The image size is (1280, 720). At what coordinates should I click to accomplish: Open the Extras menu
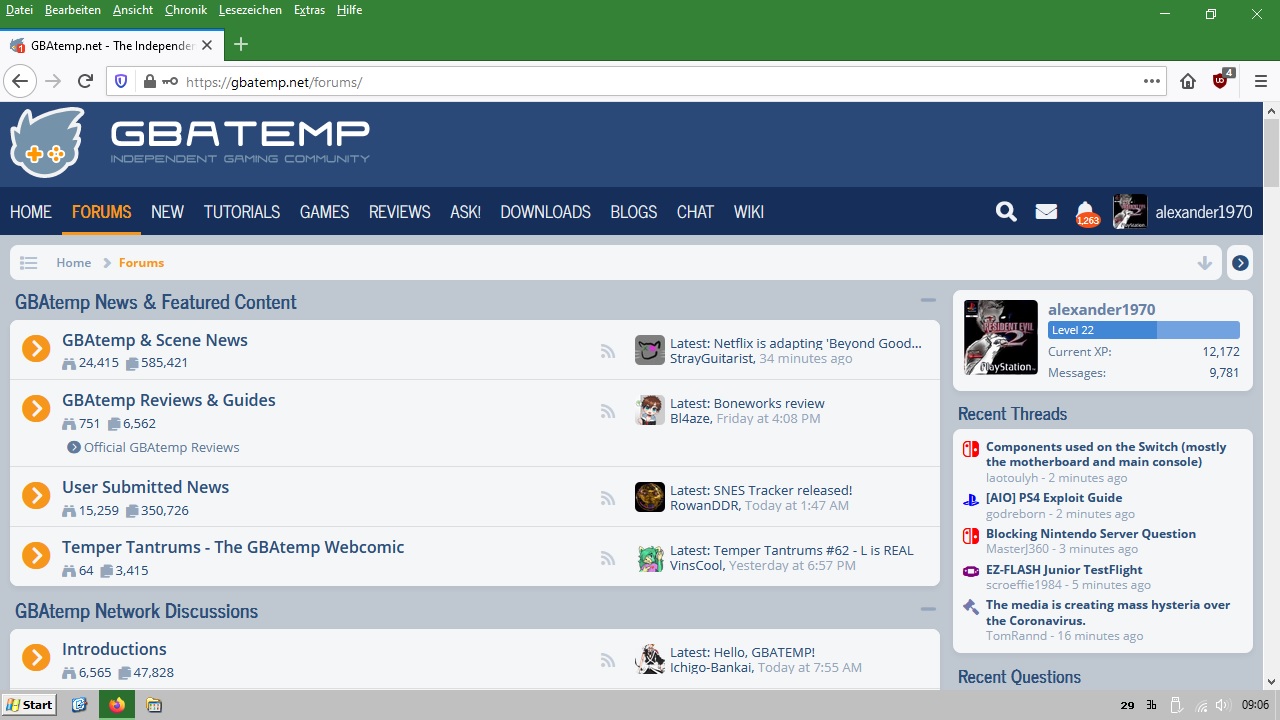click(x=310, y=10)
